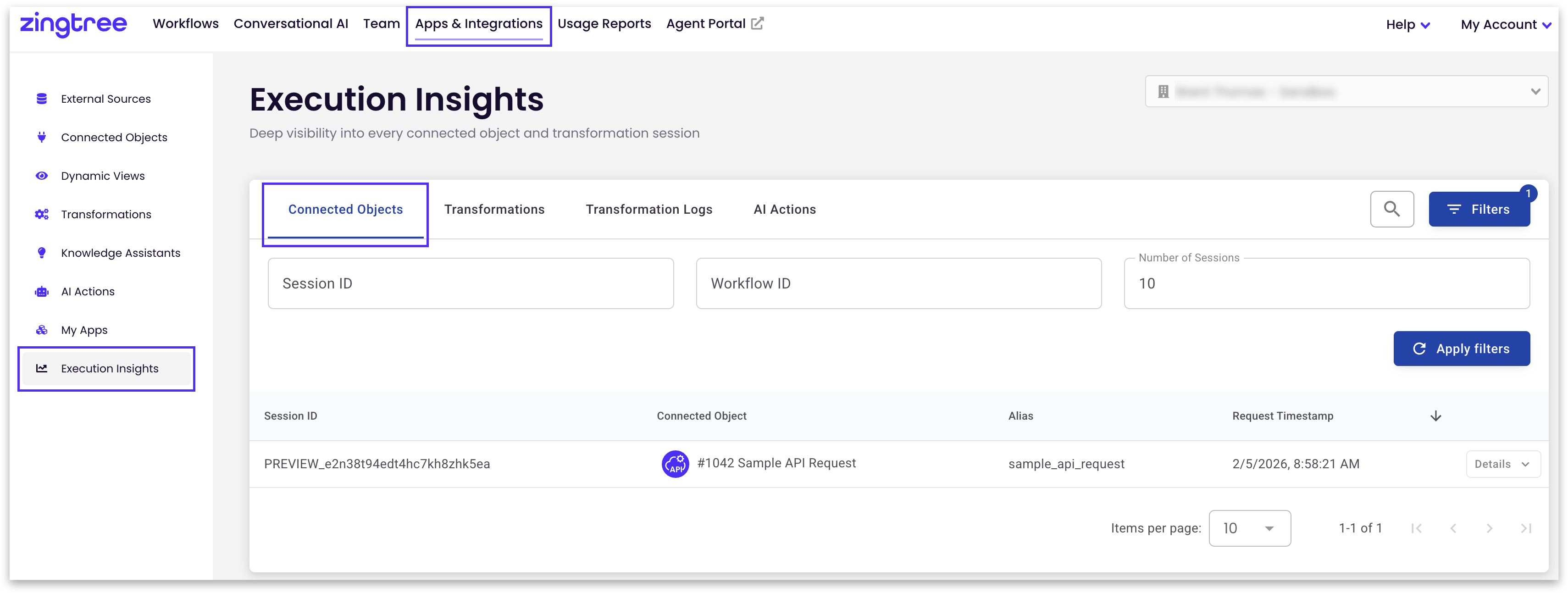Switch to the Transformation Logs tab
Viewport: 1568px width, 593px height.
pyautogui.click(x=648, y=210)
